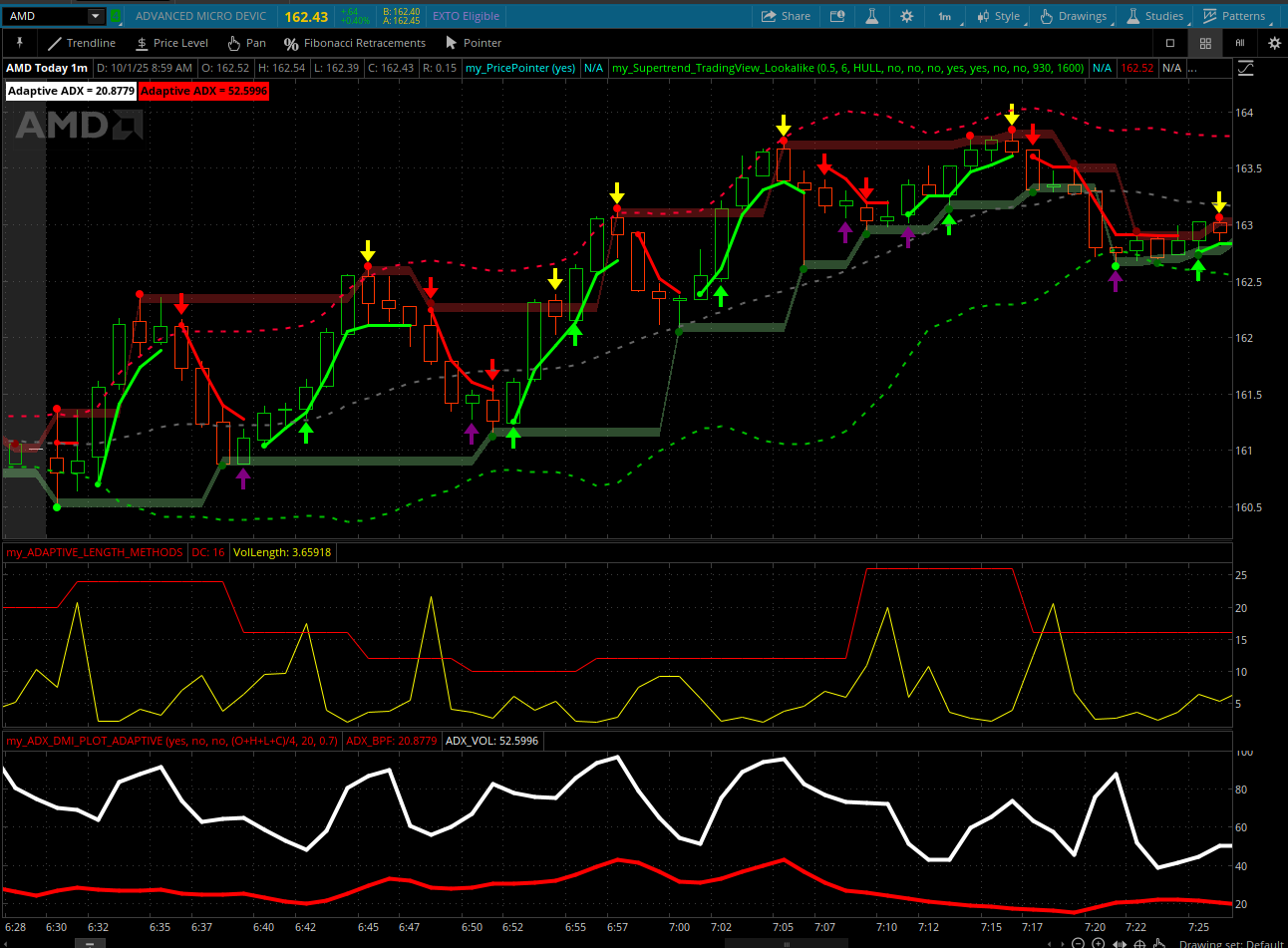Choose the Price Level drawing tool
This screenshot has height=948, width=1288.
171,43
